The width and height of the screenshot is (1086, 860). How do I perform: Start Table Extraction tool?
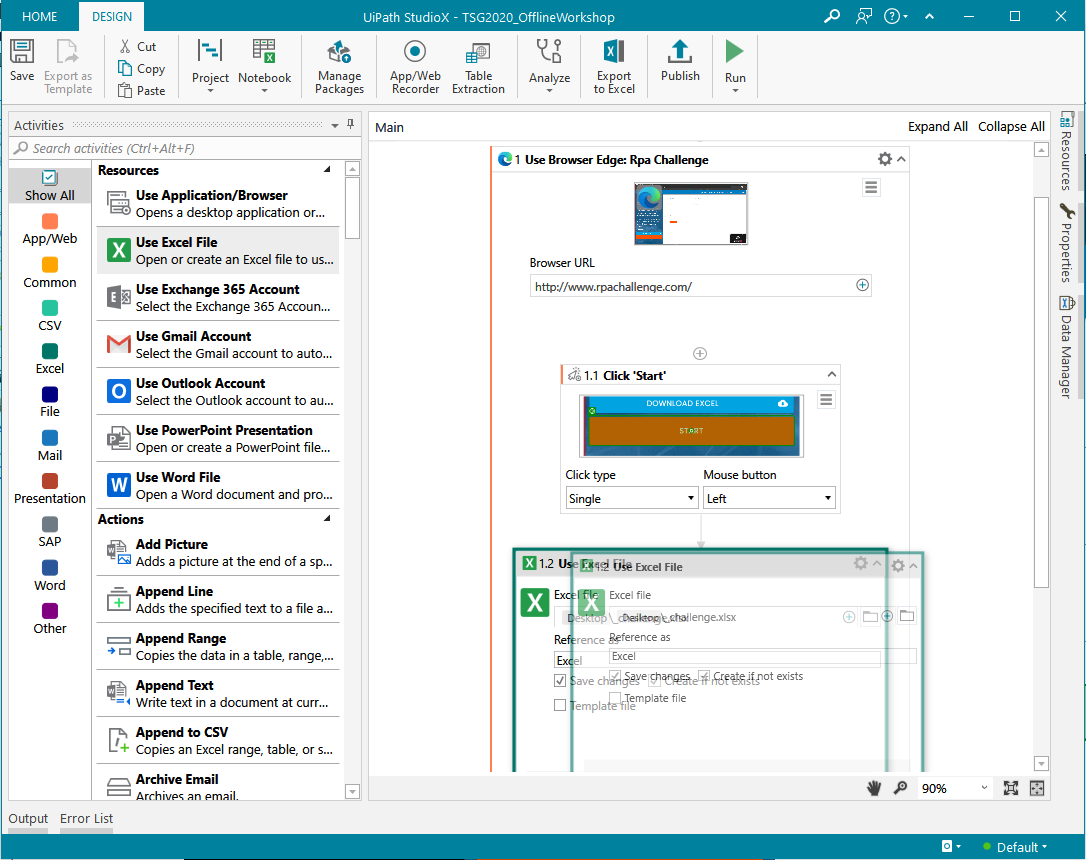(478, 66)
